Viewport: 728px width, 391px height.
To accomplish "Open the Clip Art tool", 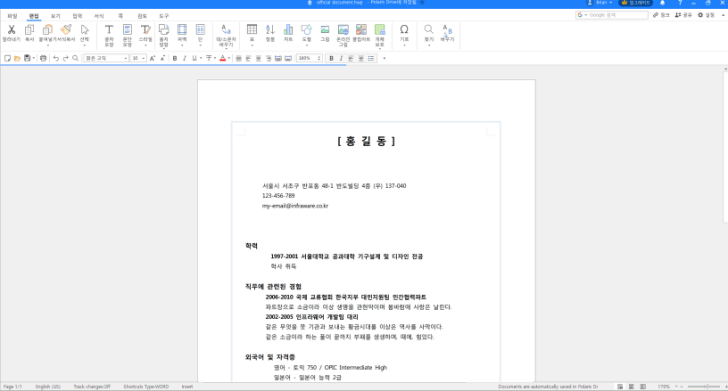I will (x=361, y=33).
